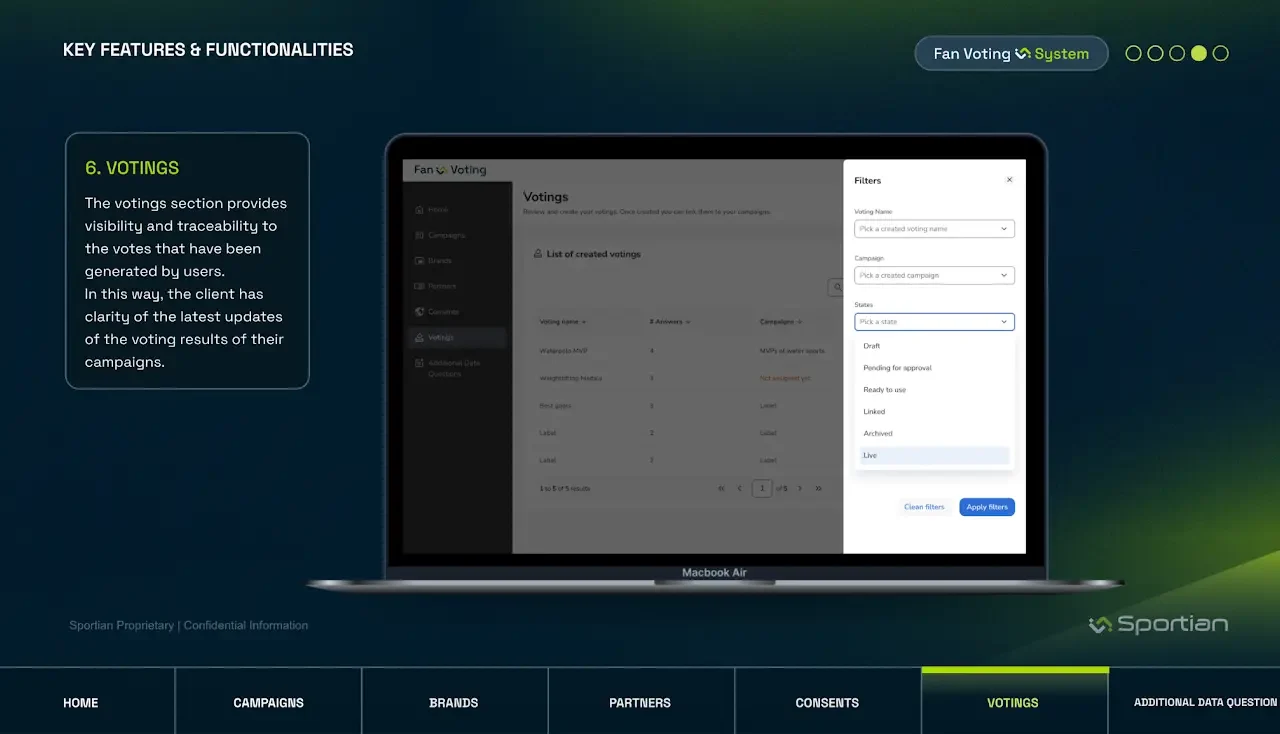Viewport: 1280px width, 734px height.
Task: Collapse the States dropdown
Action: 1004,322
